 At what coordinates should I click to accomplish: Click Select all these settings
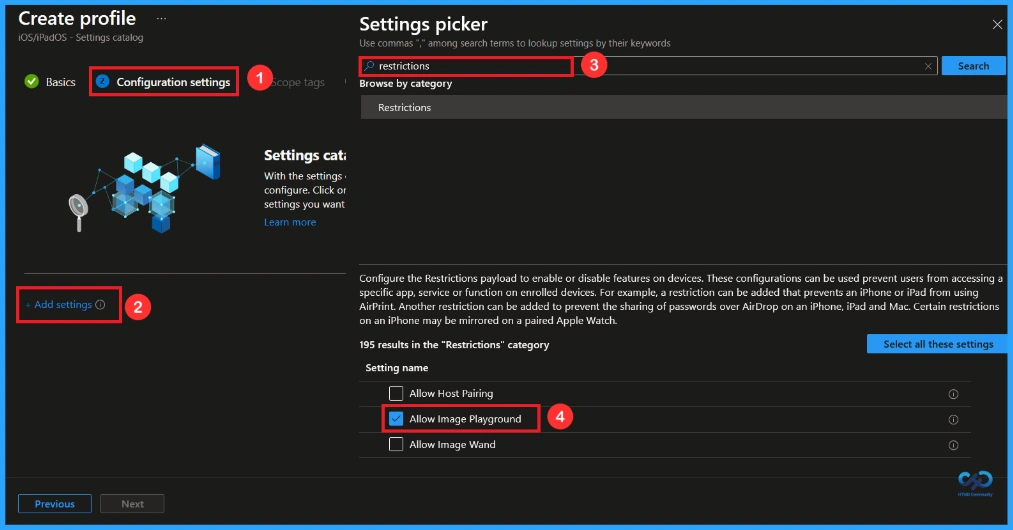(x=937, y=344)
